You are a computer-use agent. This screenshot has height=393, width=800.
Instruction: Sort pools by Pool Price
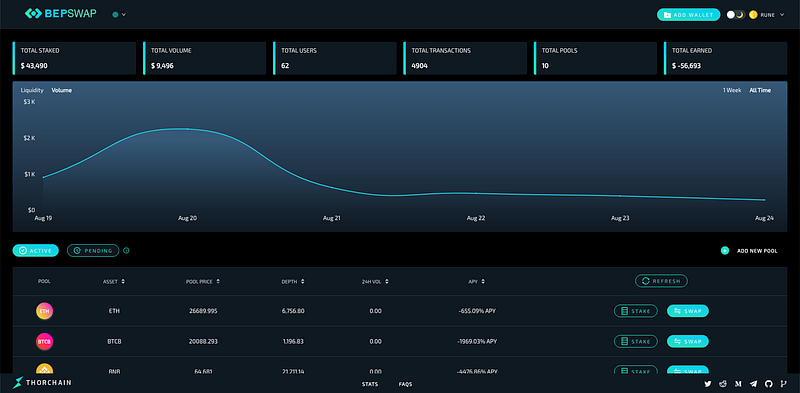tap(203, 281)
